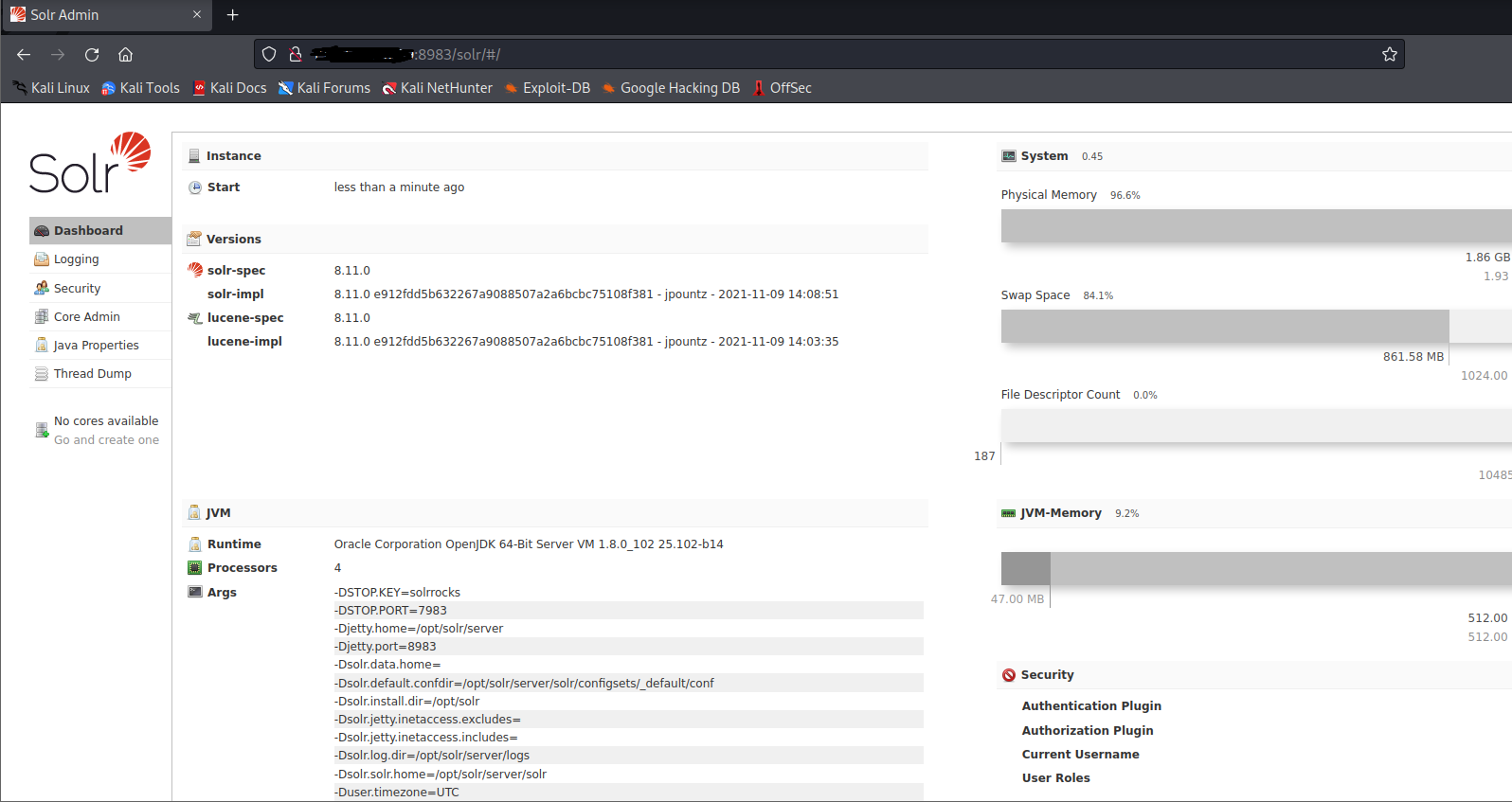Focus the URL address bar

[x=829, y=55]
